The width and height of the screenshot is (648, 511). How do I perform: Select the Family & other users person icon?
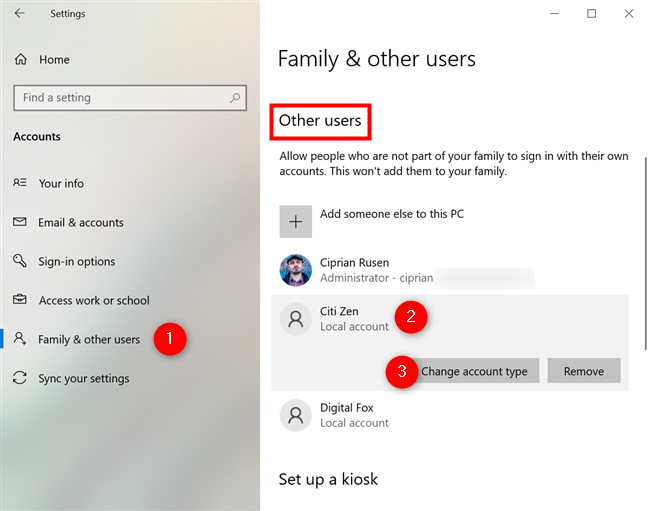(x=20, y=339)
